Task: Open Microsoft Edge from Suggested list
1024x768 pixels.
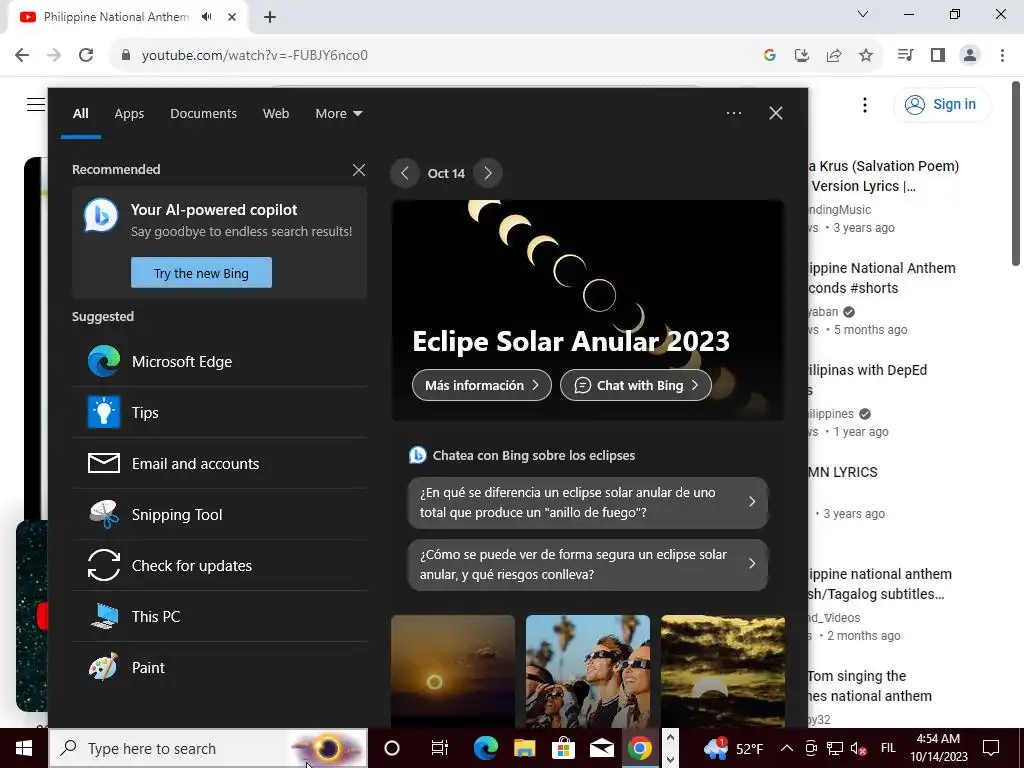Action: tap(219, 361)
